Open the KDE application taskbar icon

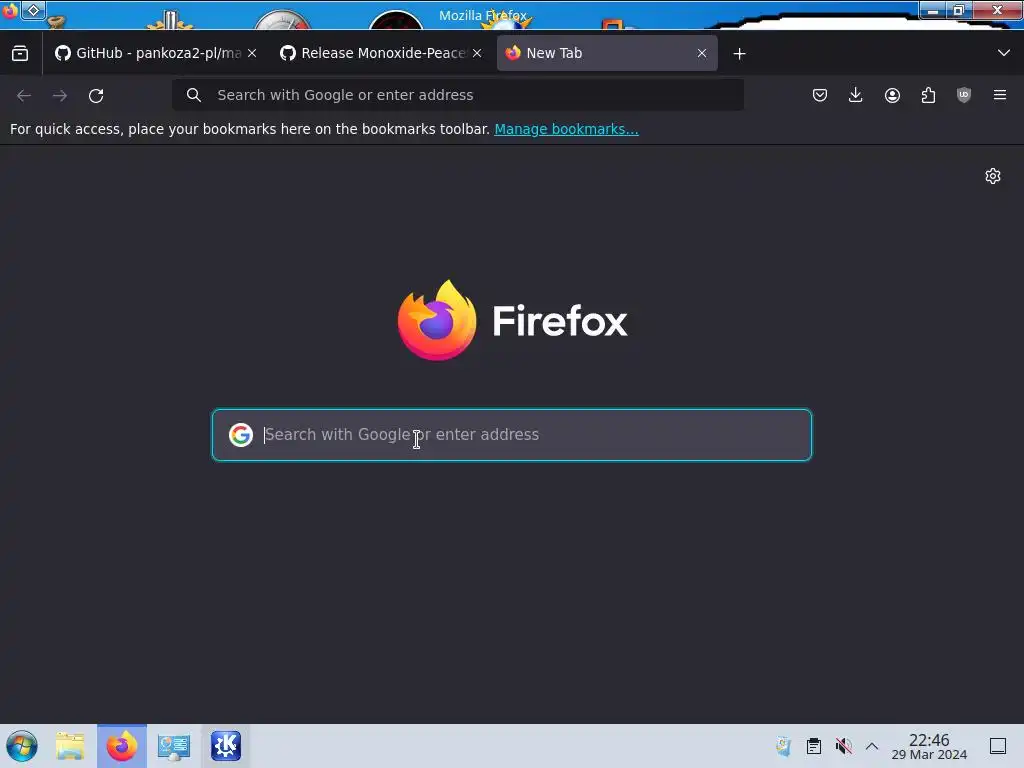point(226,746)
